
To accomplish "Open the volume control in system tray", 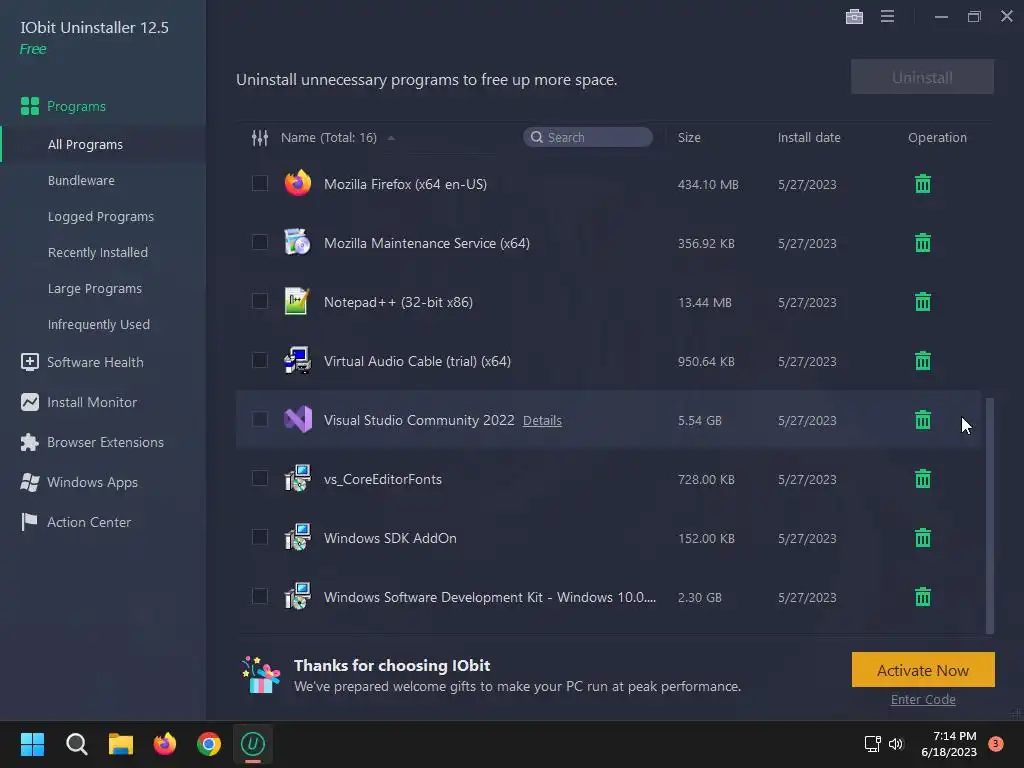I will 896,744.
